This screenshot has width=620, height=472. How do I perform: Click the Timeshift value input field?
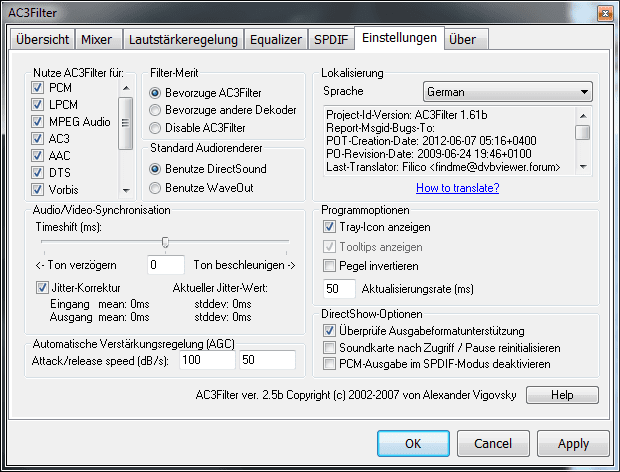(166, 265)
